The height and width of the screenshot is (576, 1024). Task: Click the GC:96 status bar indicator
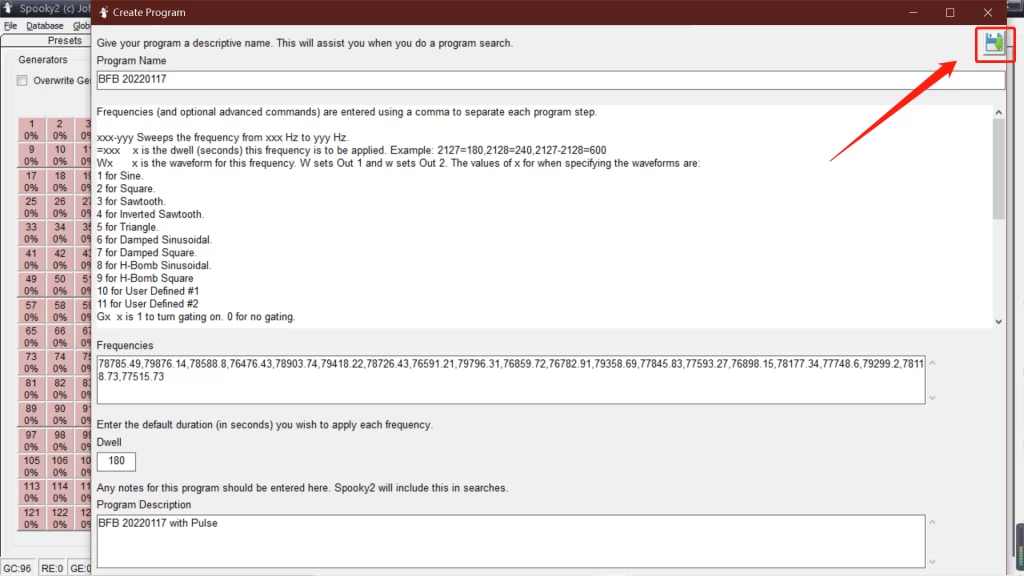click(18, 568)
